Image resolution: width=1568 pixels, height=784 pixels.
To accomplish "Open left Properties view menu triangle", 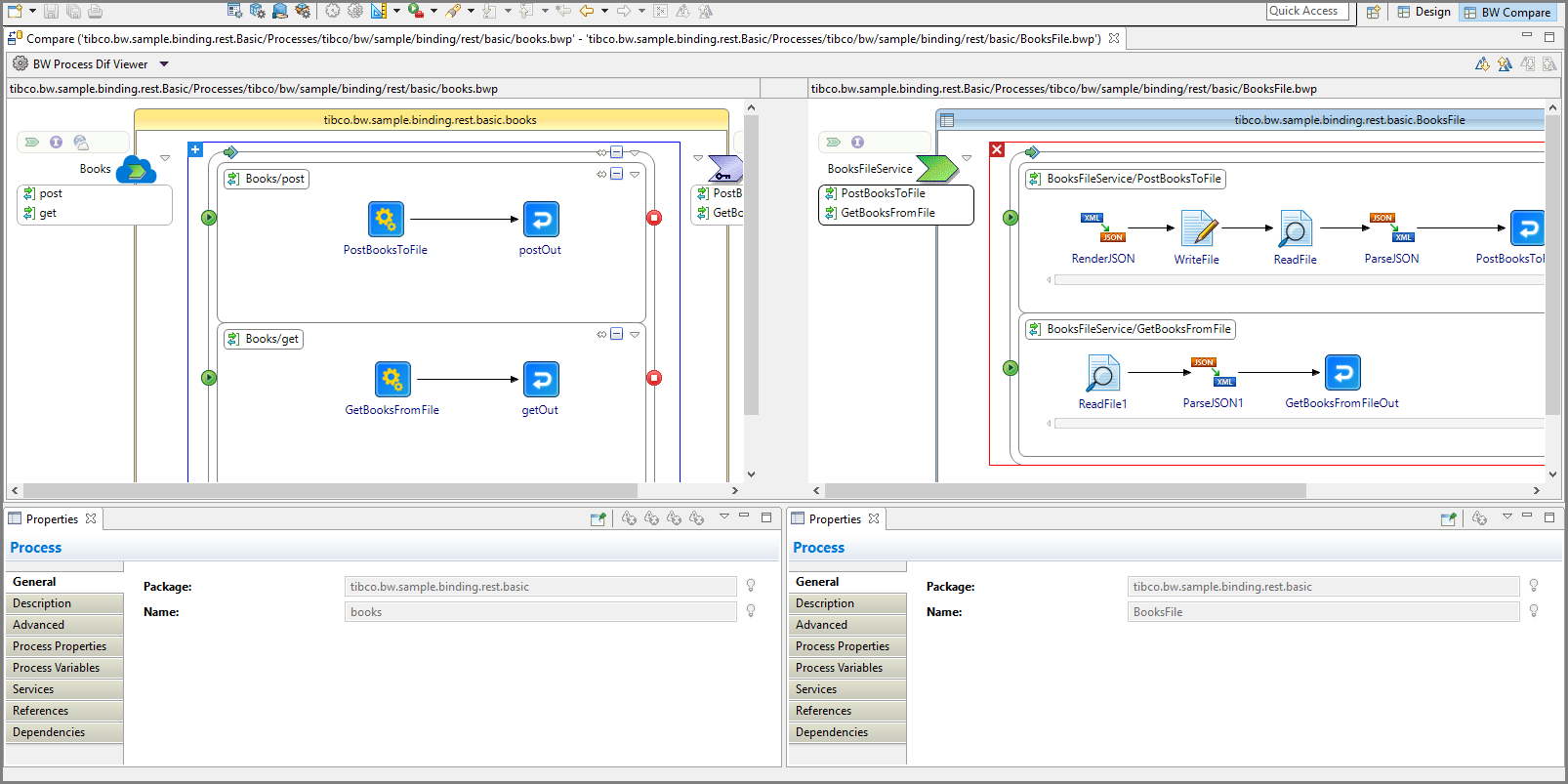I will [723, 516].
